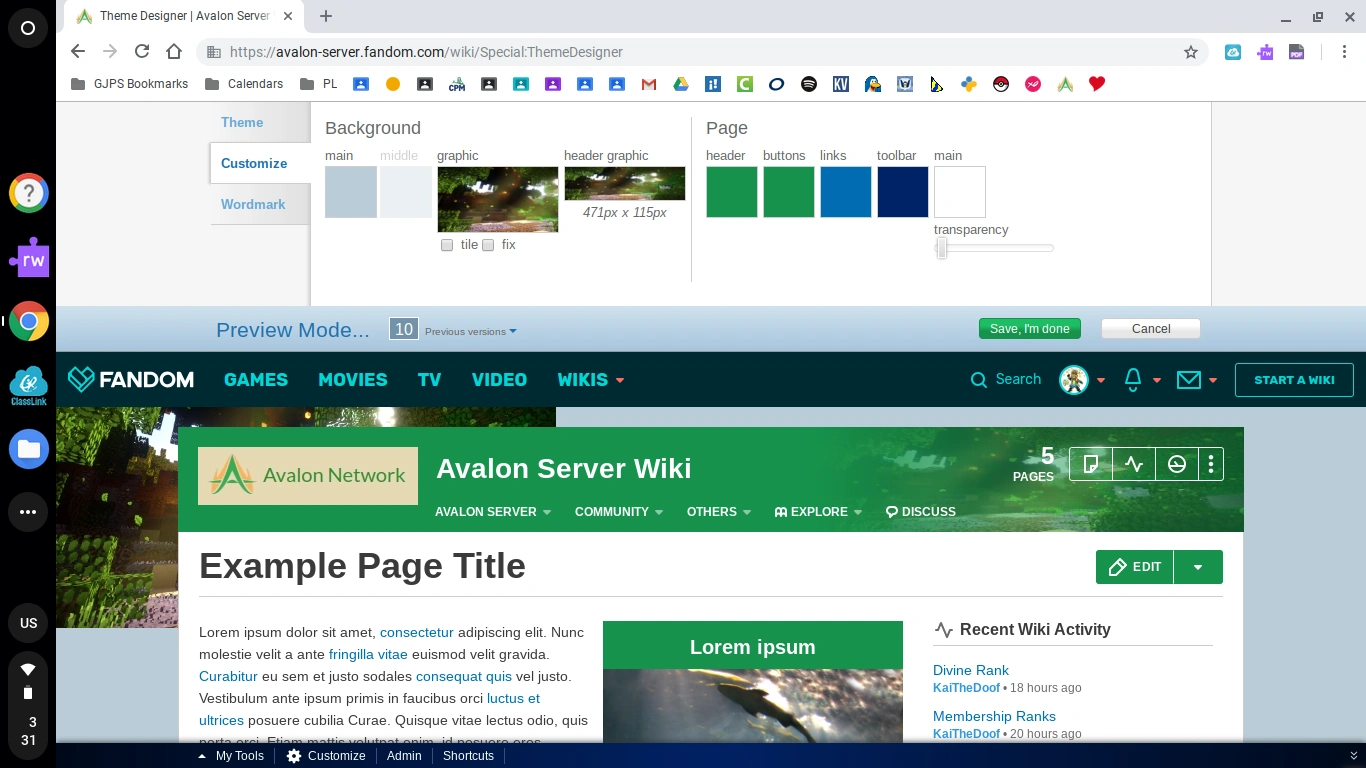Image resolution: width=1366 pixels, height=768 pixels.
Task: Click the wiki activity pulse icon
Action: pos(1134,464)
